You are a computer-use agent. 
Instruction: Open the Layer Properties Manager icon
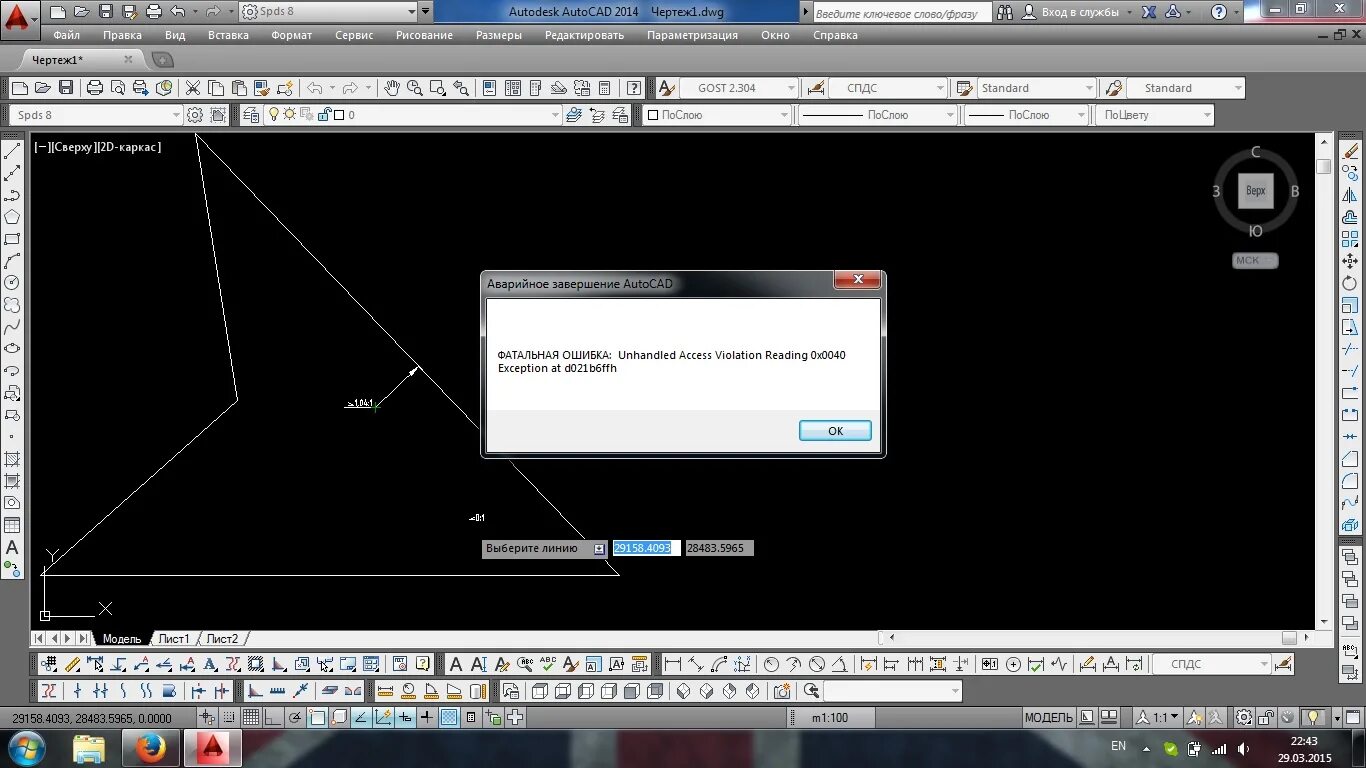(x=250, y=115)
